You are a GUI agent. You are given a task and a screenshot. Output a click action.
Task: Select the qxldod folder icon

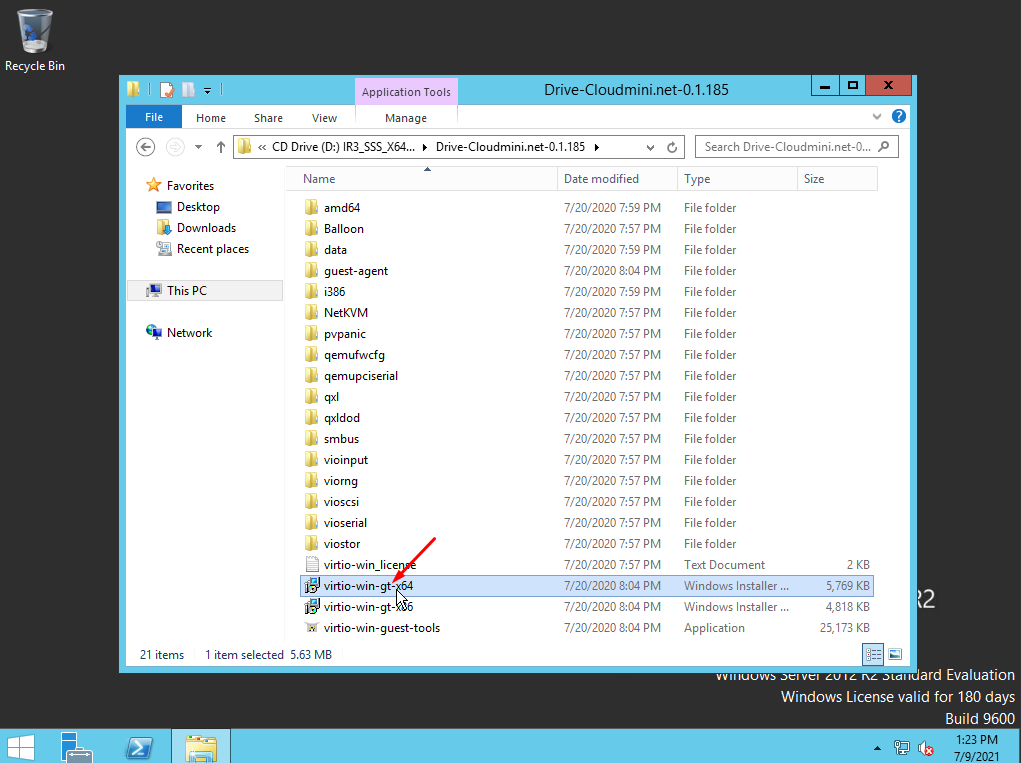click(x=312, y=417)
